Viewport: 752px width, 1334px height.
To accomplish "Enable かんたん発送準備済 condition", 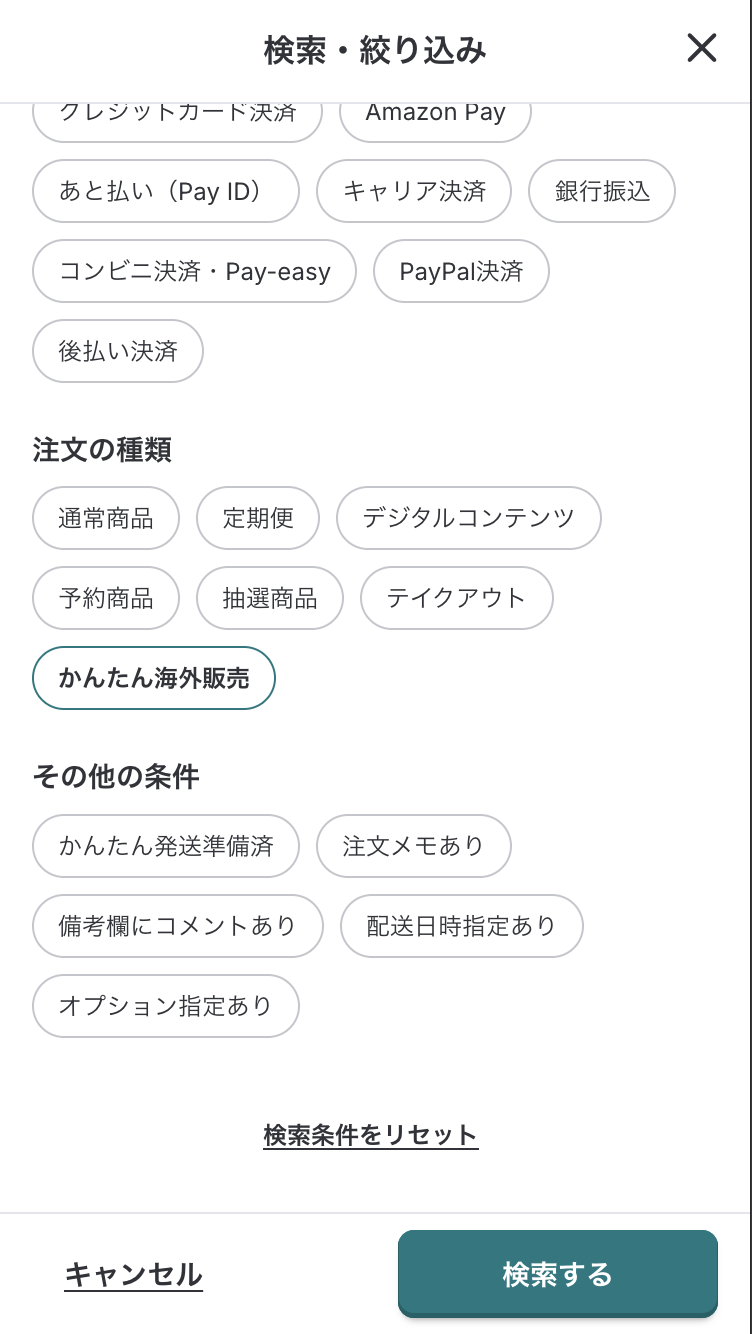I will point(166,845).
